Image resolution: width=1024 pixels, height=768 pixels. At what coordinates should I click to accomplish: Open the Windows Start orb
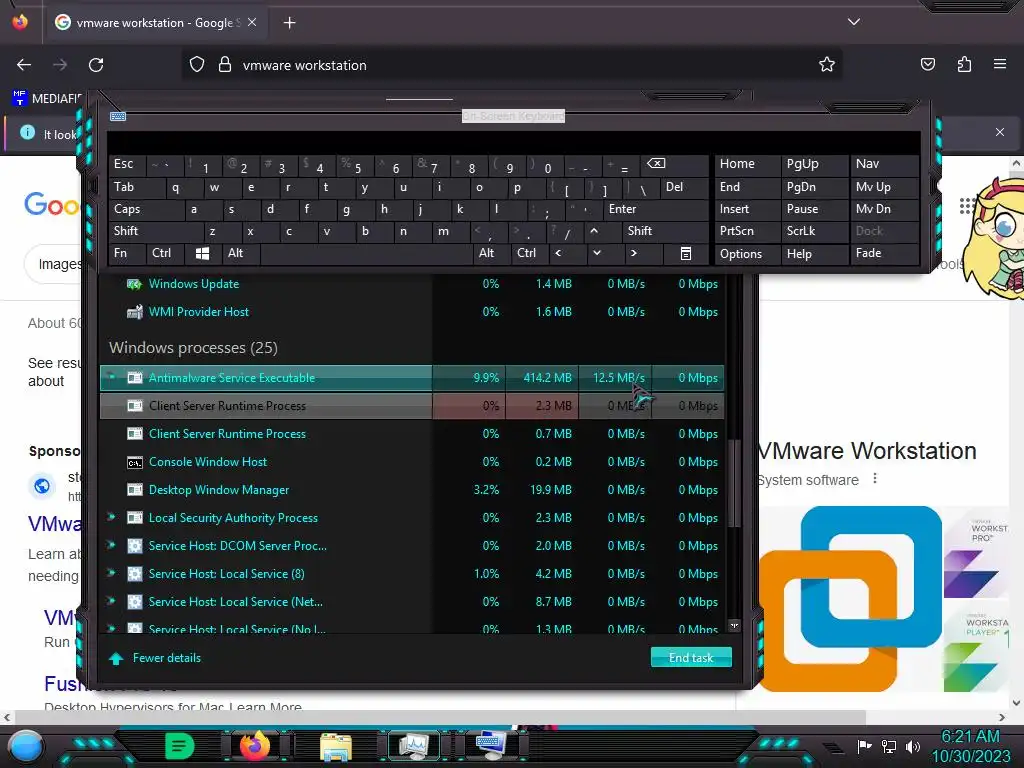click(25, 746)
